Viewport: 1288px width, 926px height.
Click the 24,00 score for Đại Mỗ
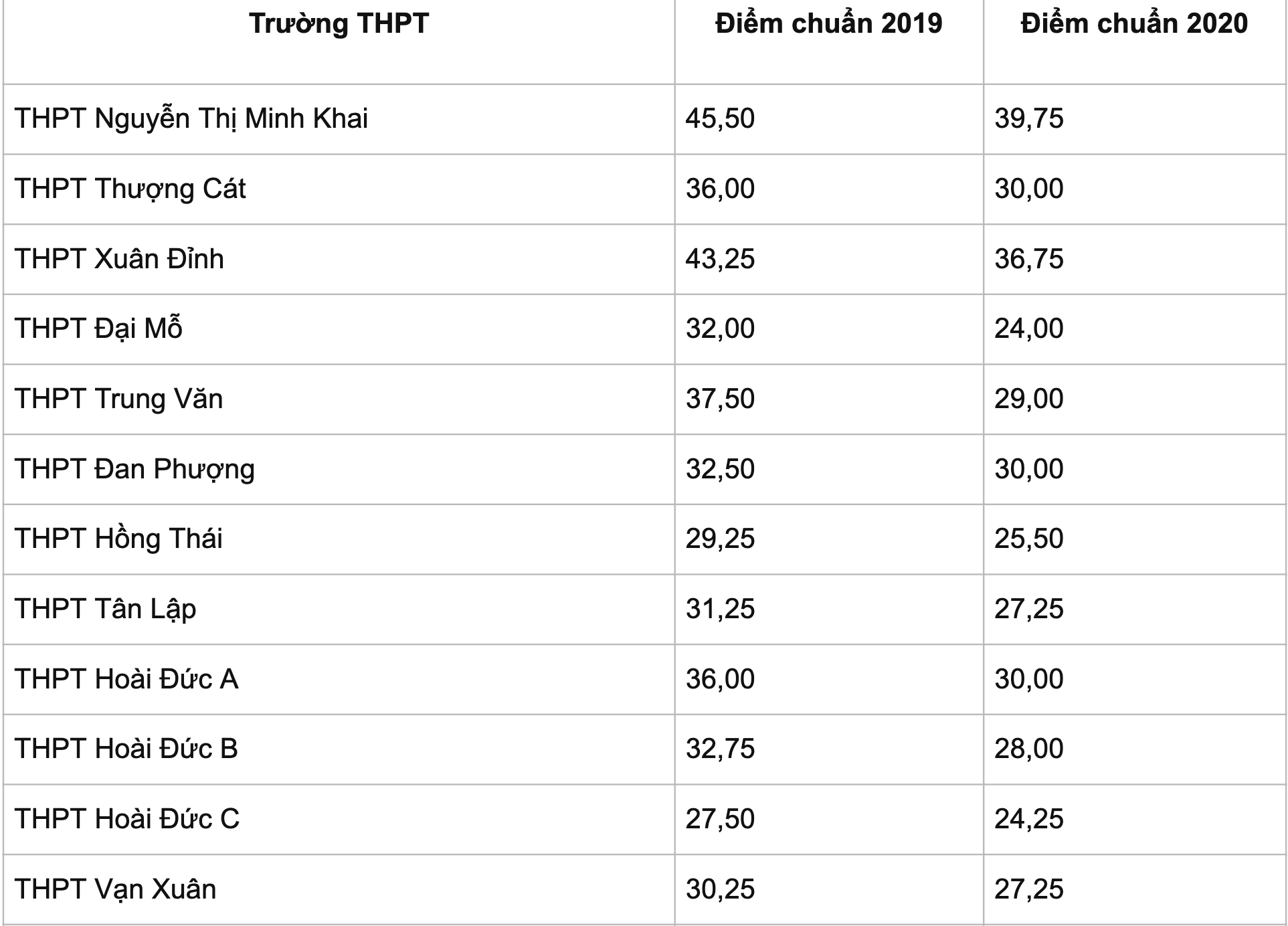[x=1028, y=329]
